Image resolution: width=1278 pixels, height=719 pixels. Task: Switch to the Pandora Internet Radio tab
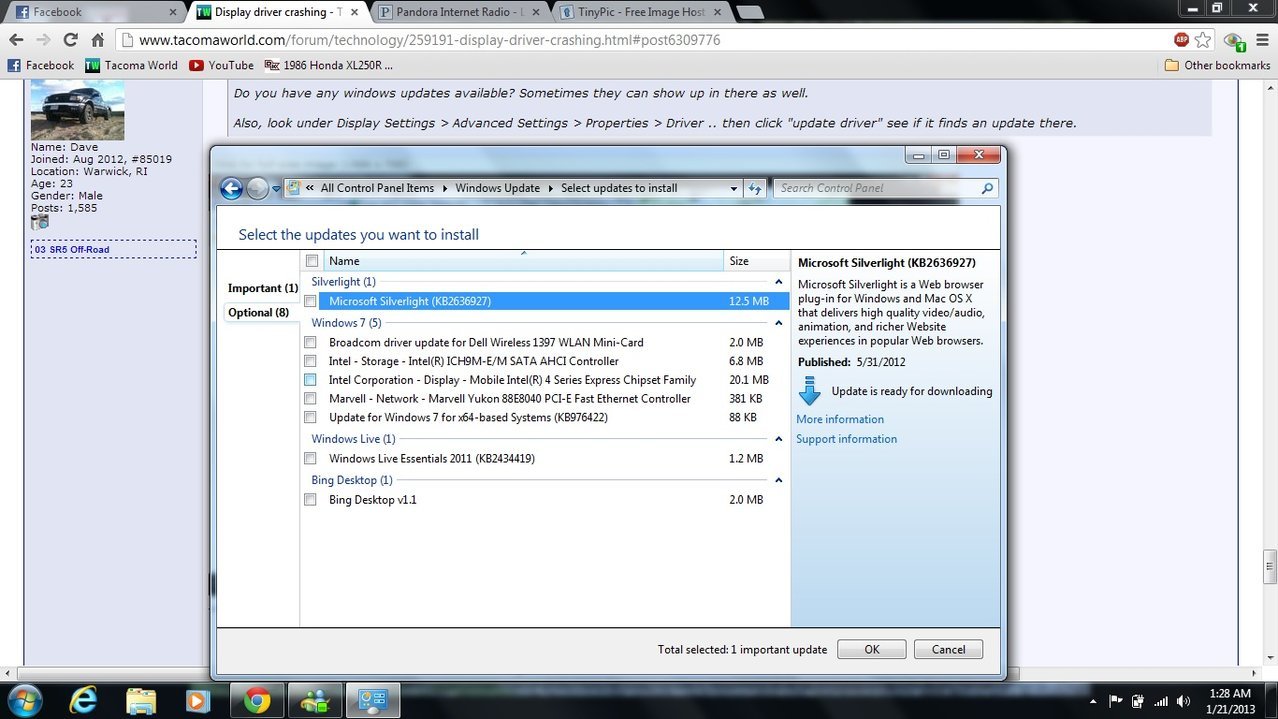tap(459, 12)
